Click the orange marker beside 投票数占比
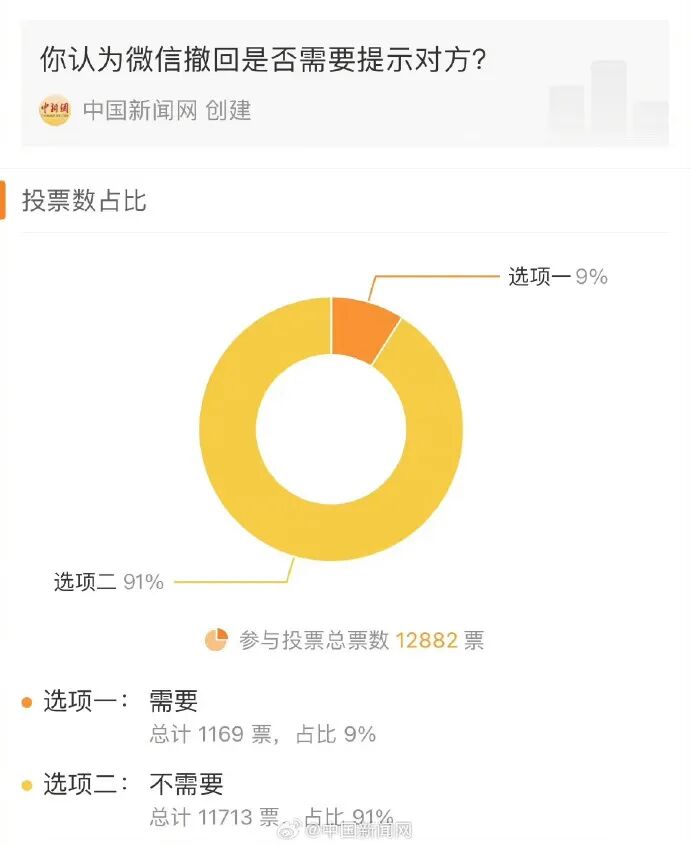The image size is (690, 846). (x=3, y=200)
